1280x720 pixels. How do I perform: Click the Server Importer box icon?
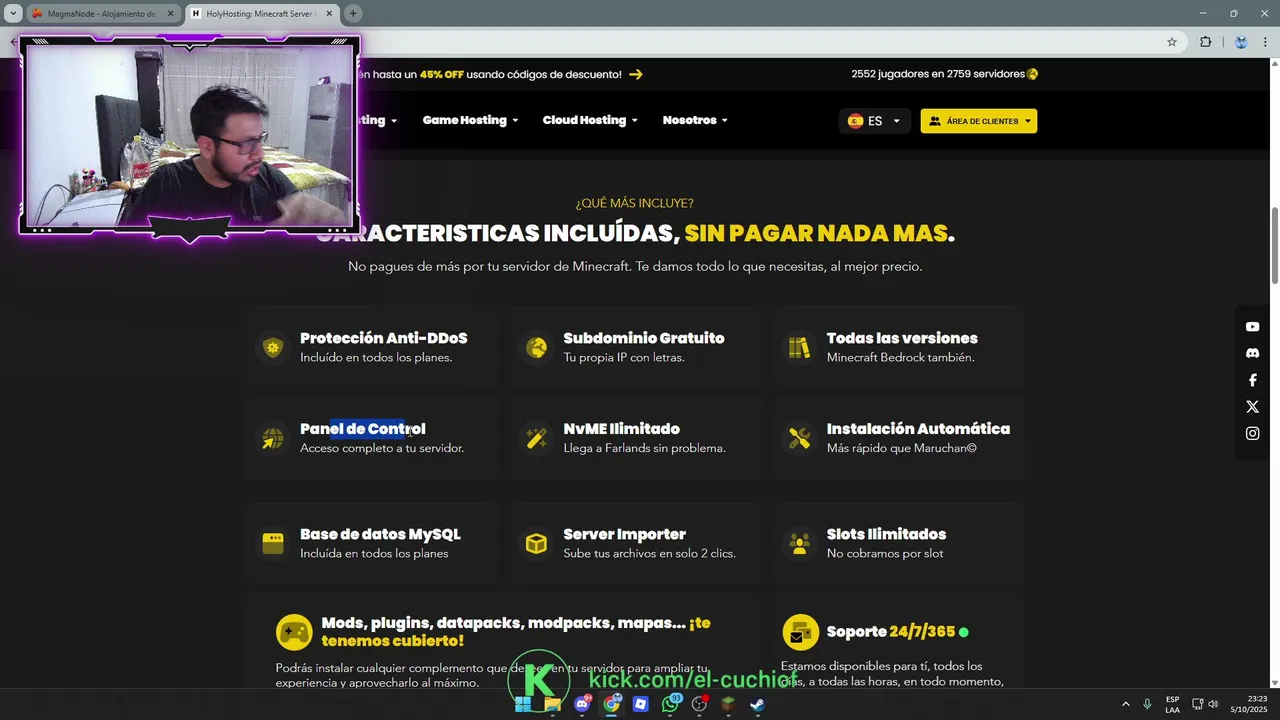pyautogui.click(x=536, y=543)
